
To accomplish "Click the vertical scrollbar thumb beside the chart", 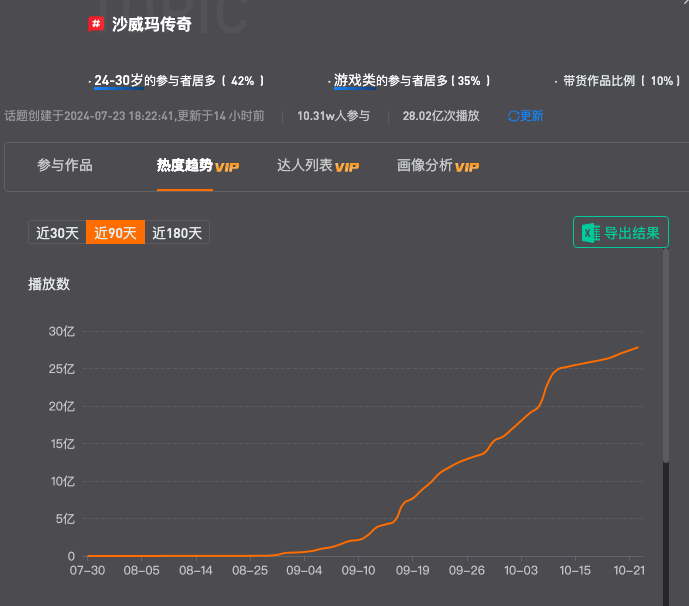I will (666, 356).
